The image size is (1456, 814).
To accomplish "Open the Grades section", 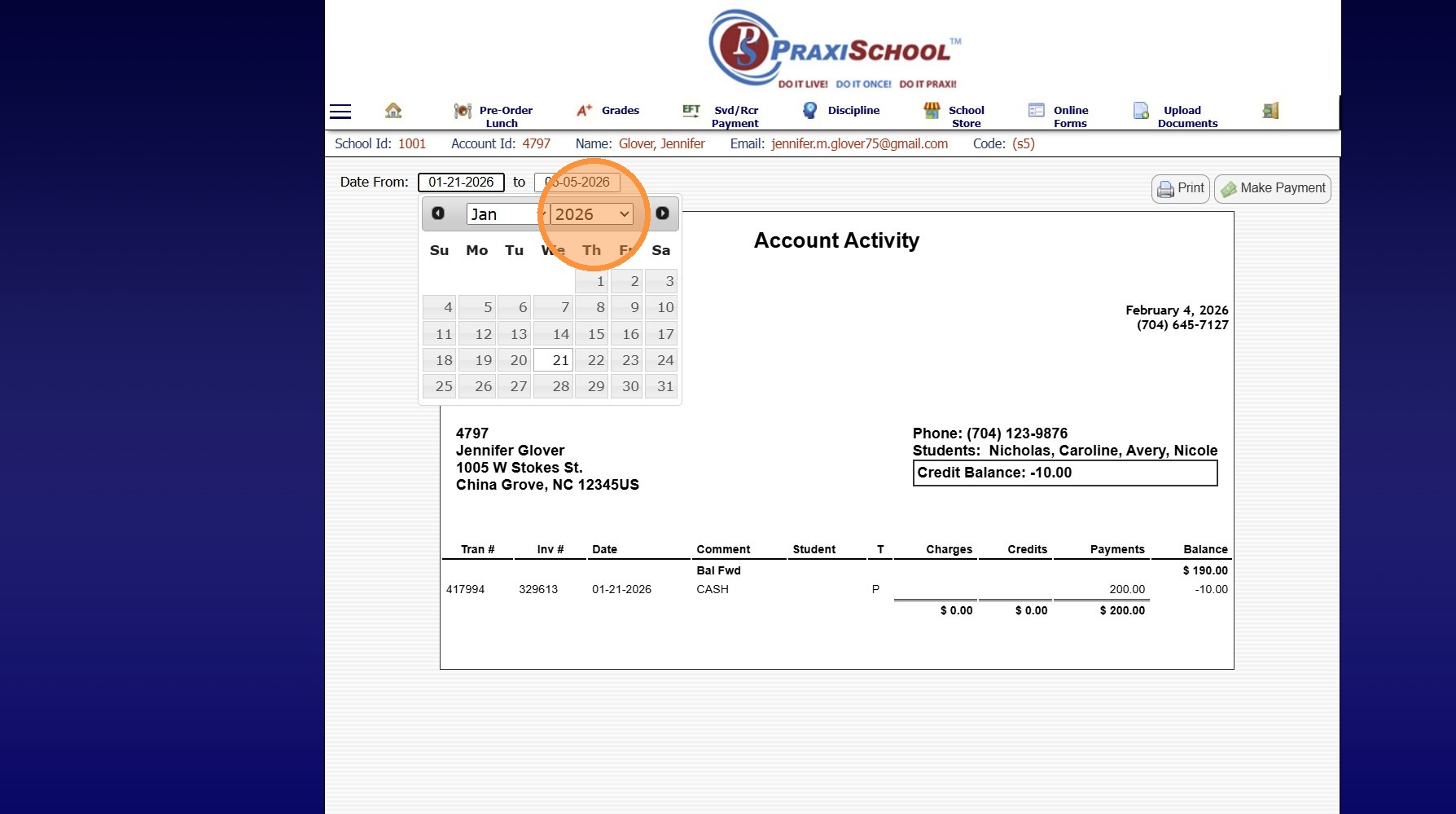I will [x=607, y=110].
